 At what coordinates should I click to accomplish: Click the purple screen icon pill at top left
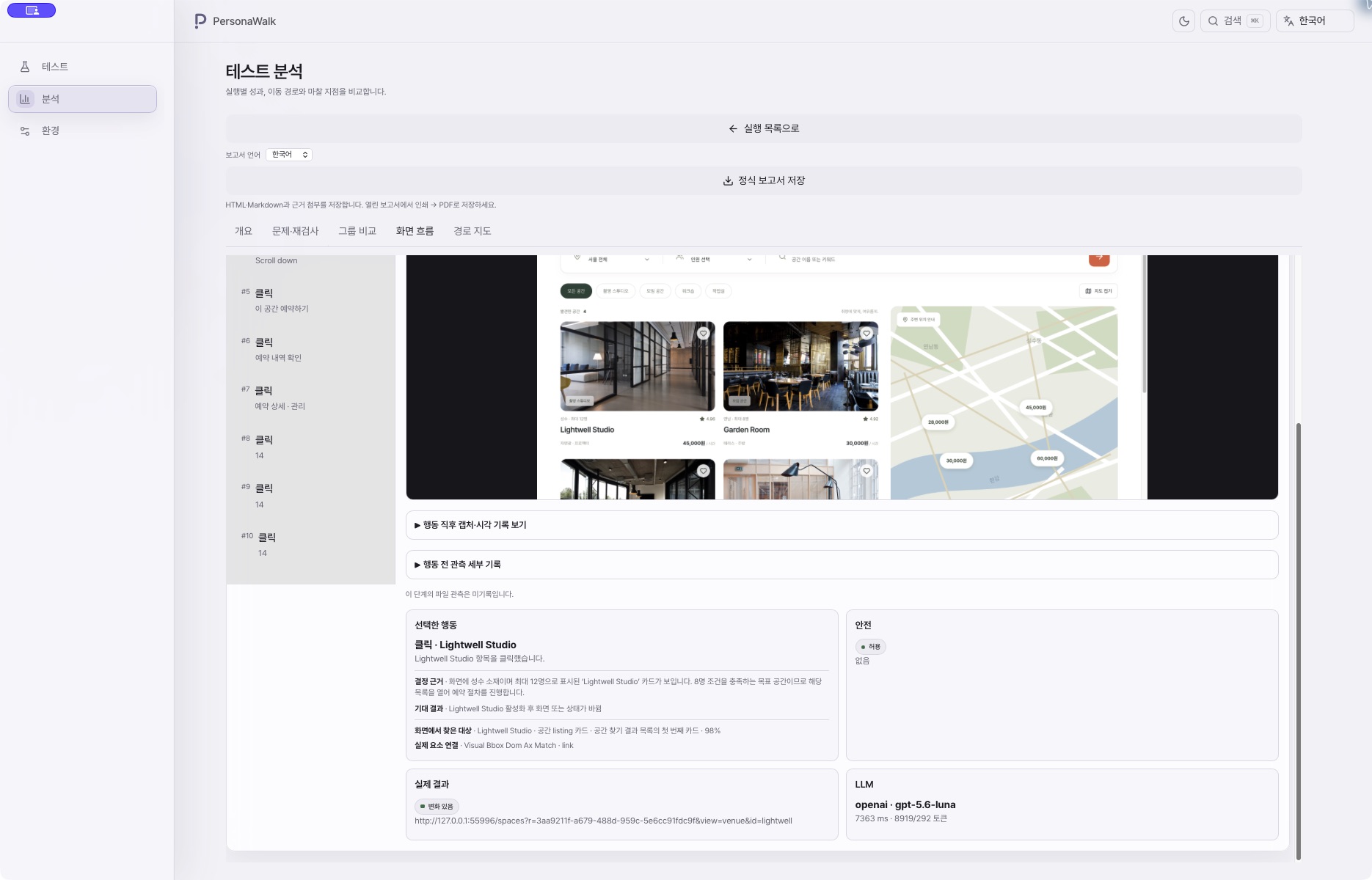[x=32, y=10]
